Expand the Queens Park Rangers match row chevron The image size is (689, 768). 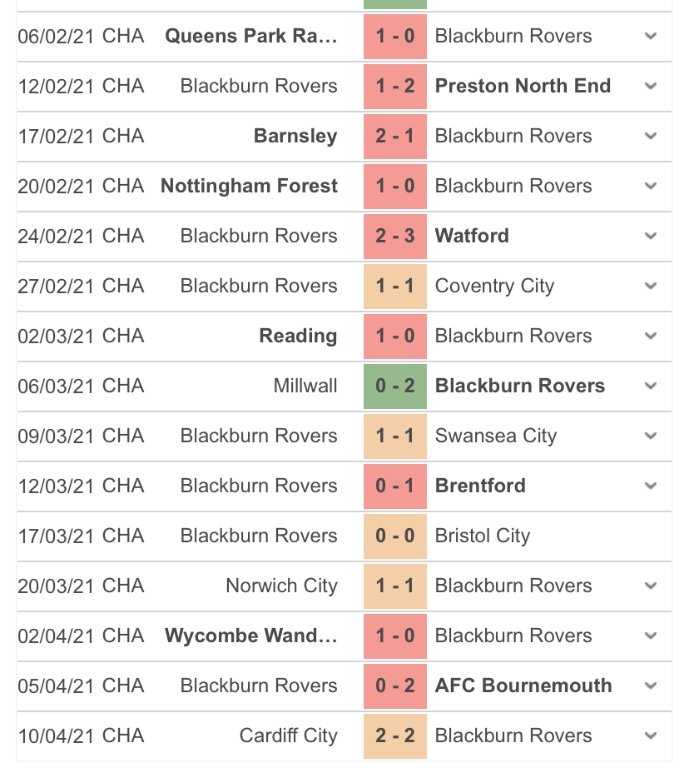(x=651, y=36)
